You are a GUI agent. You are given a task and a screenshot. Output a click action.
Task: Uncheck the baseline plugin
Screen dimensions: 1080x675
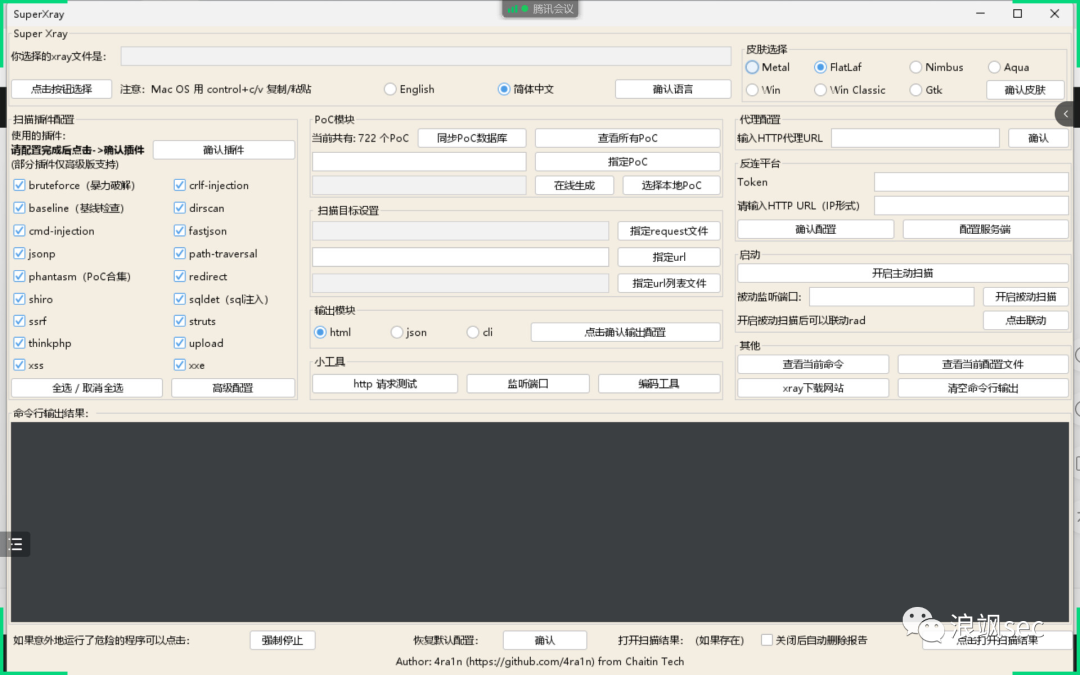[19, 208]
